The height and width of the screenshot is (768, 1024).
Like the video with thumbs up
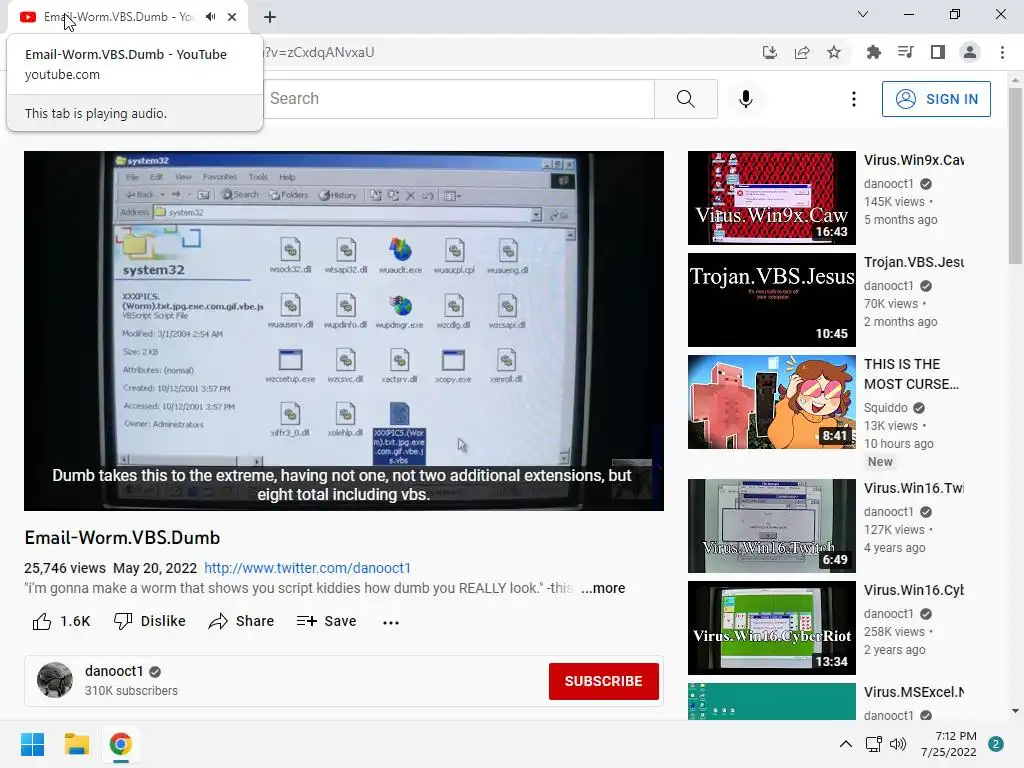(61, 622)
